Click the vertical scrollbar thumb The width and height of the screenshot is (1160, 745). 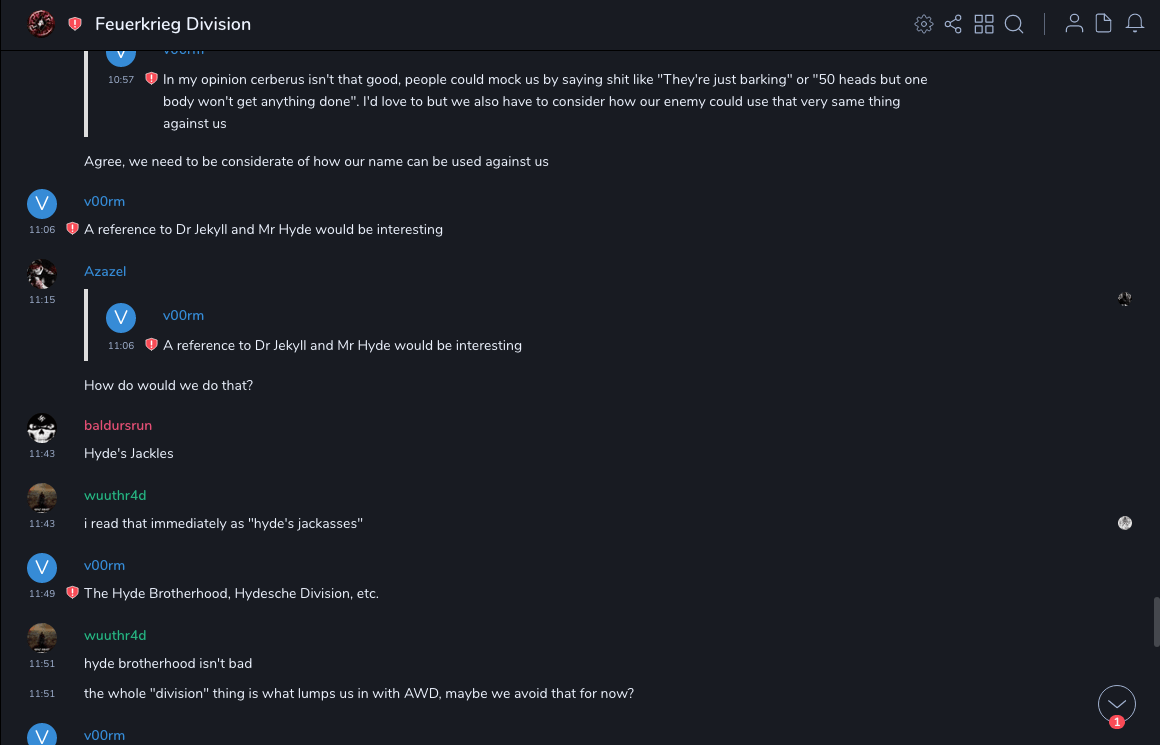tap(1156, 621)
